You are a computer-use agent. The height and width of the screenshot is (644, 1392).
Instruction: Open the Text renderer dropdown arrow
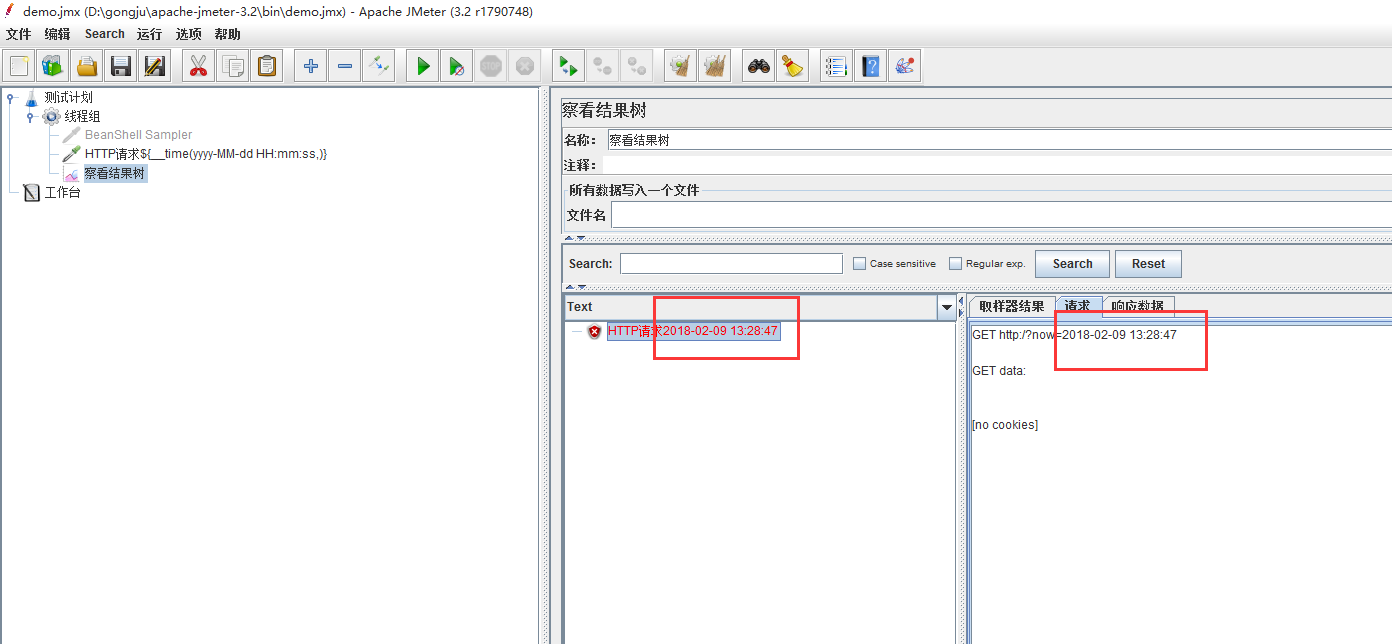(947, 307)
